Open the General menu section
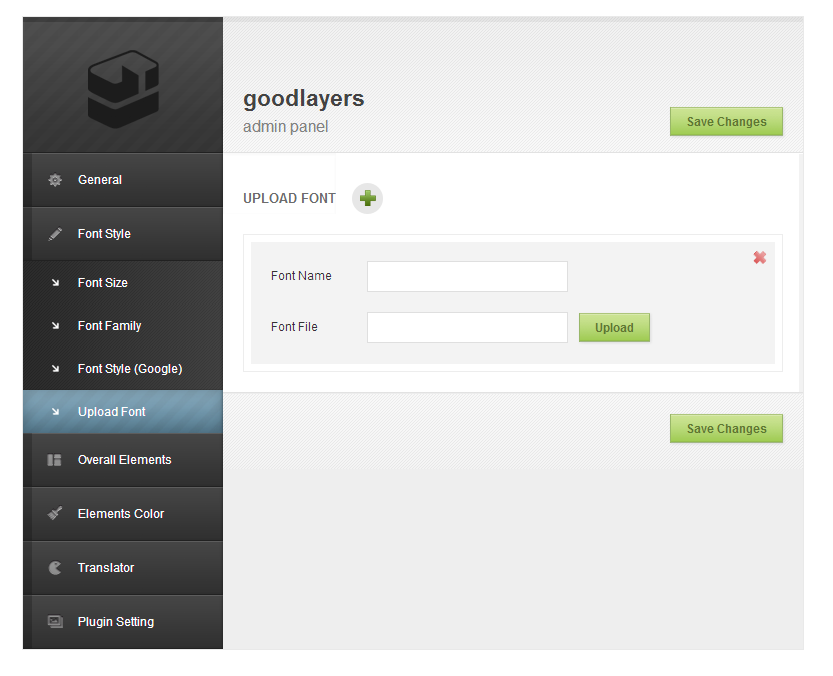Image resolution: width=833 pixels, height=676 pixels. click(123, 180)
